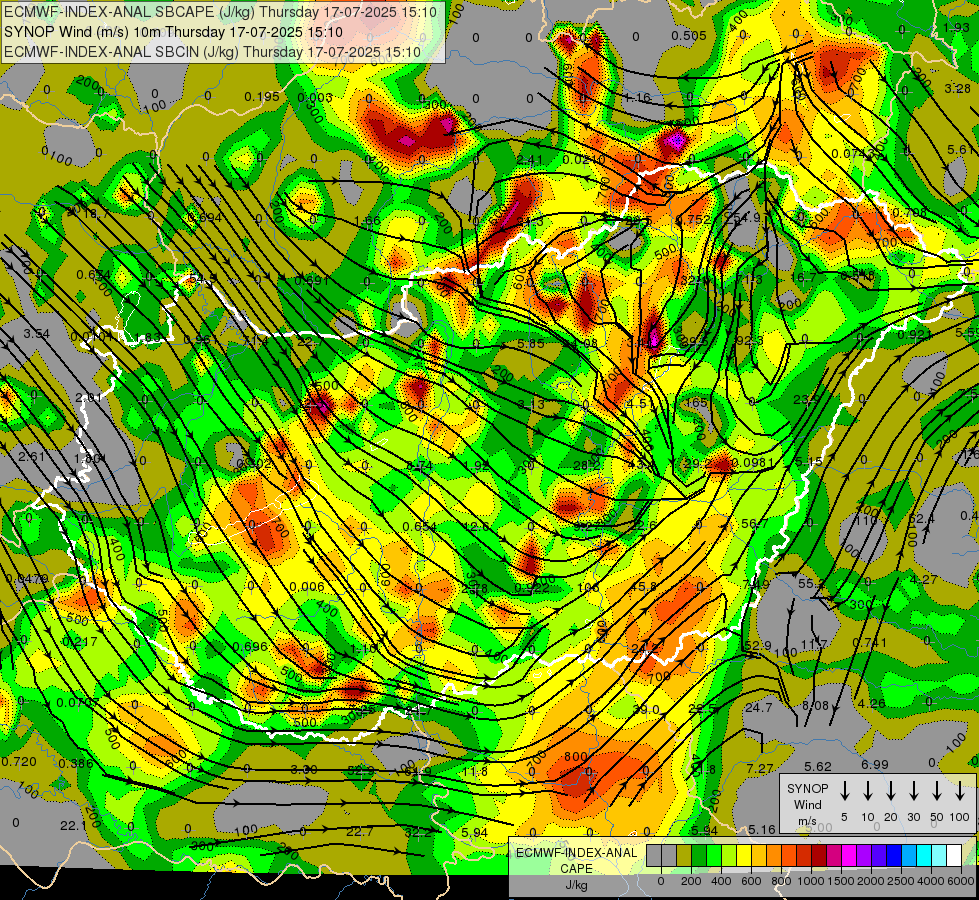Click the 16.7 value on the map

click(x=804, y=277)
